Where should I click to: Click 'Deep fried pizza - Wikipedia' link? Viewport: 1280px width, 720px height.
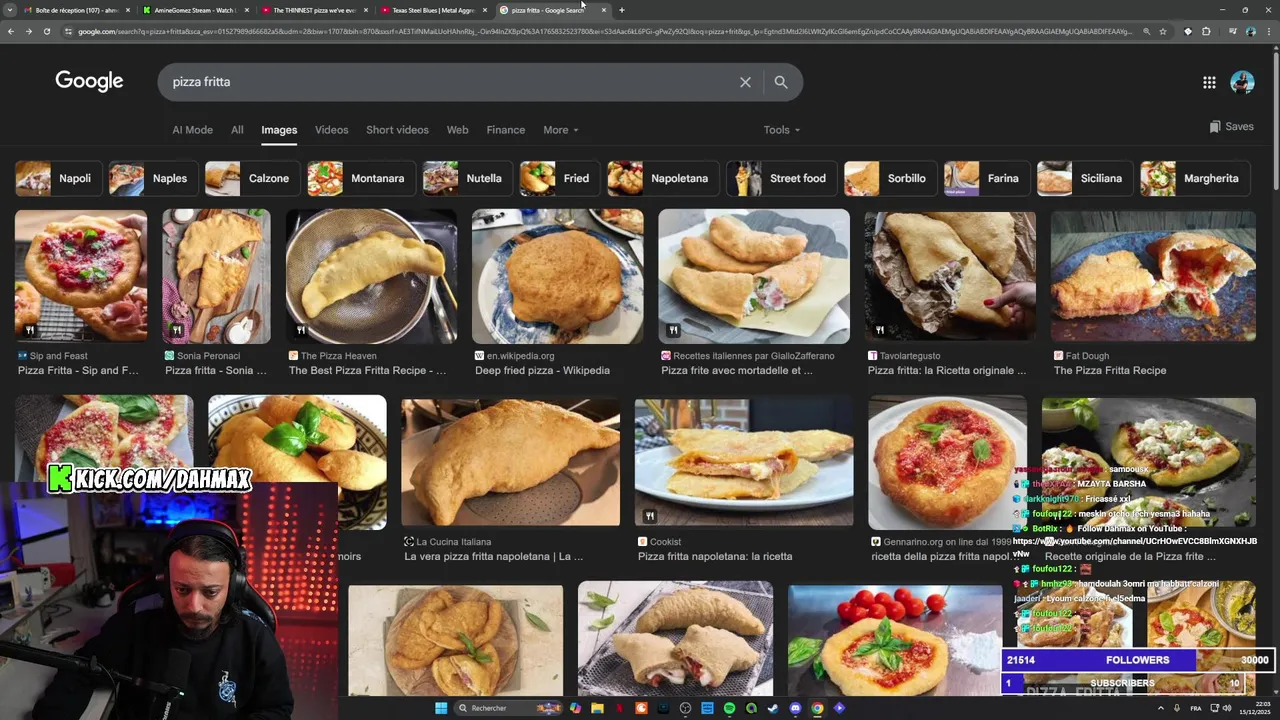click(x=542, y=371)
